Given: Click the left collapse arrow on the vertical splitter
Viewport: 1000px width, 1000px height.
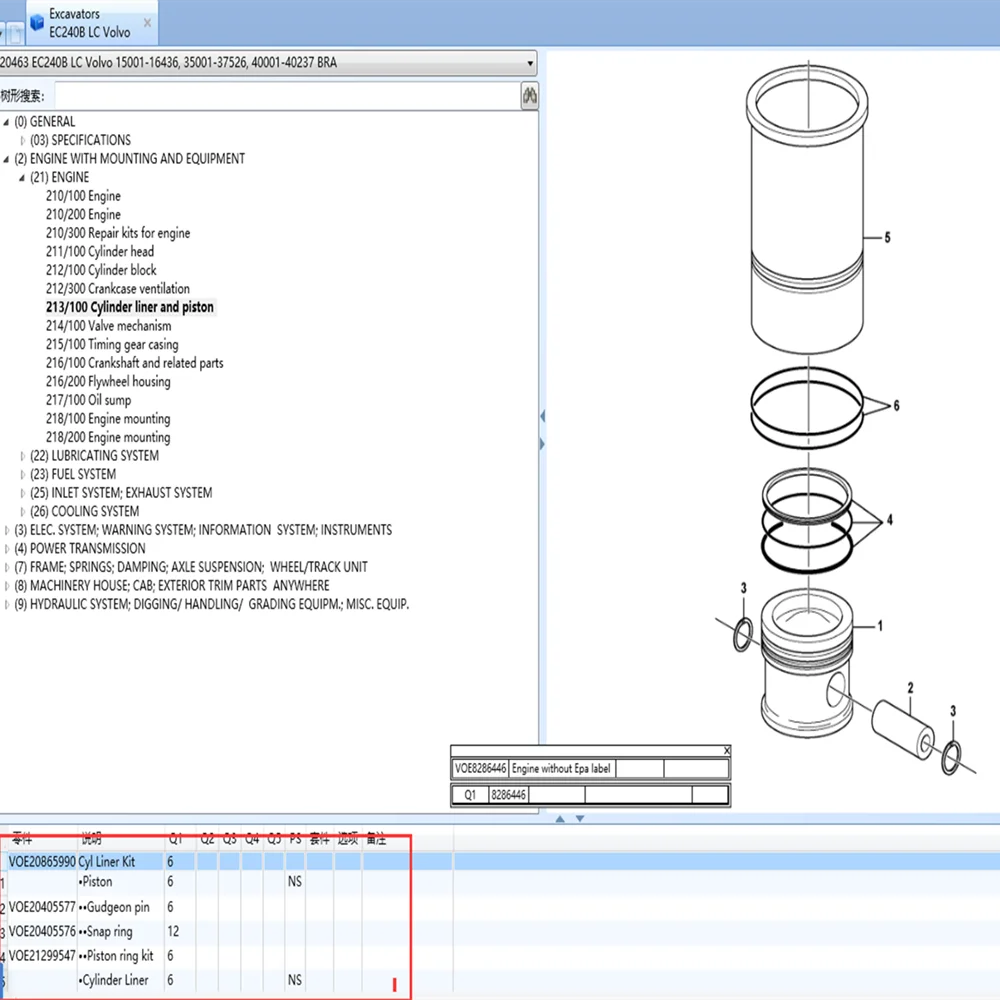Looking at the screenshot, I should [x=542, y=416].
